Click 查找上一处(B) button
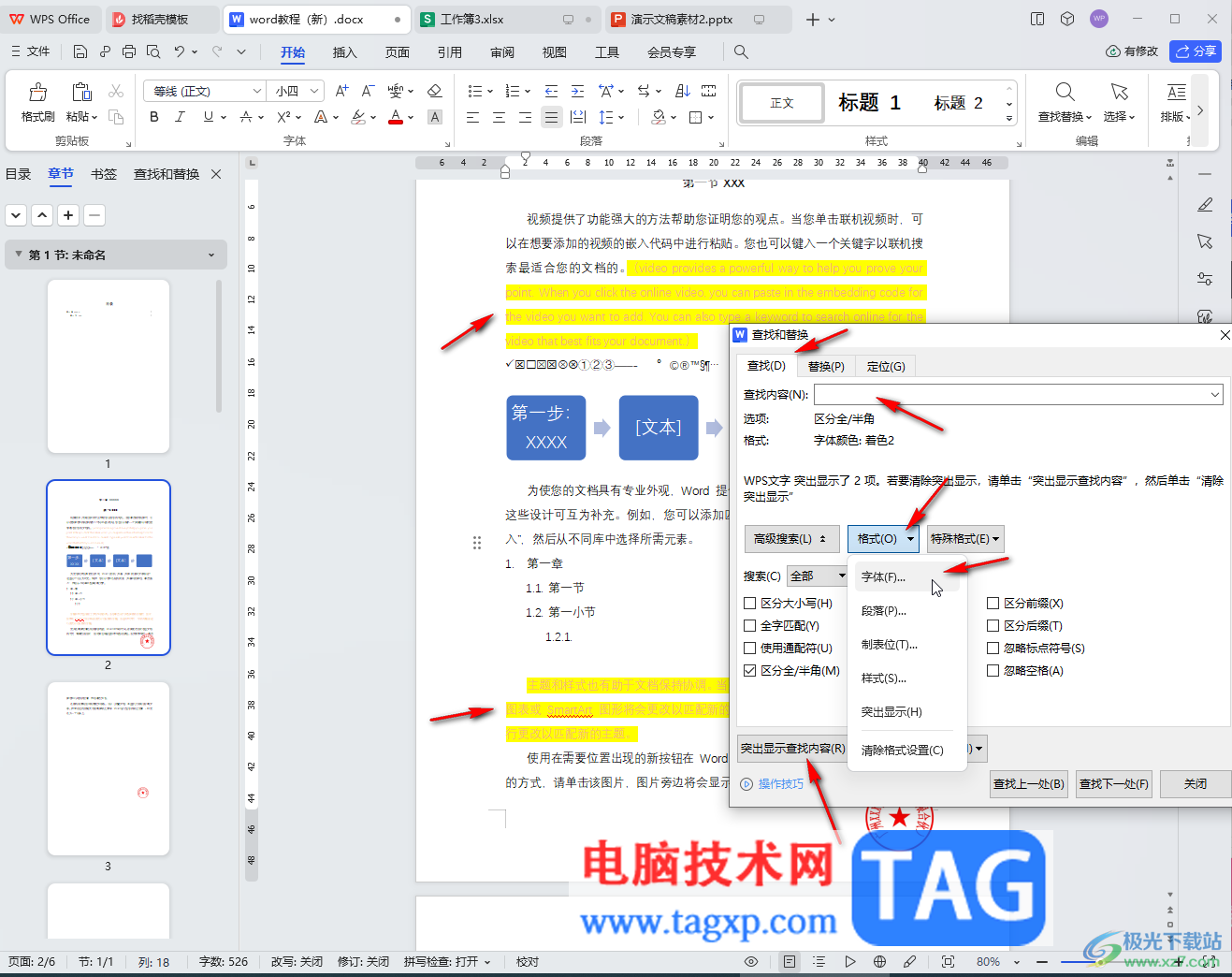Viewport: 1232px width, 977px height. 1029,784
